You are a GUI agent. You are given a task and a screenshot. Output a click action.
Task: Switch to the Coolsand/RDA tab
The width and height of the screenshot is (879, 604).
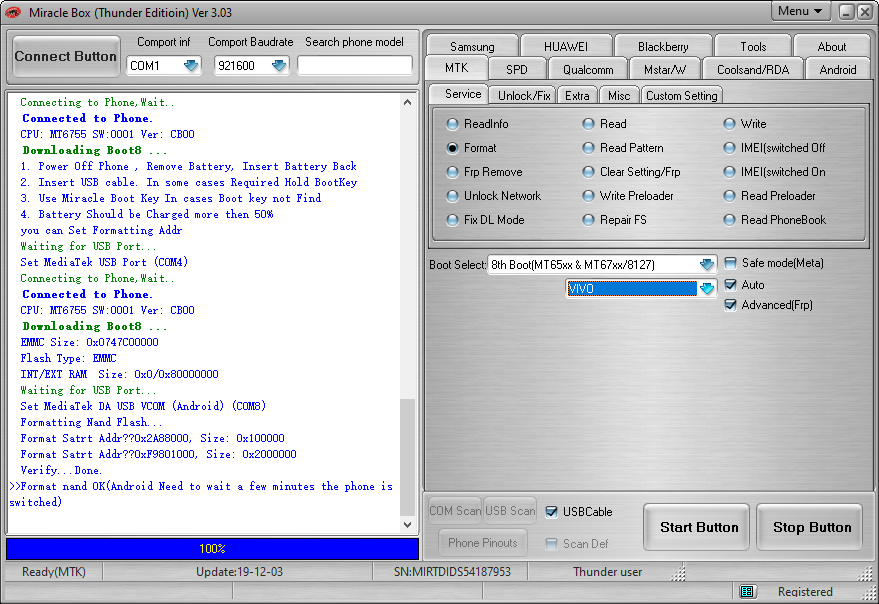click(753, 70)
